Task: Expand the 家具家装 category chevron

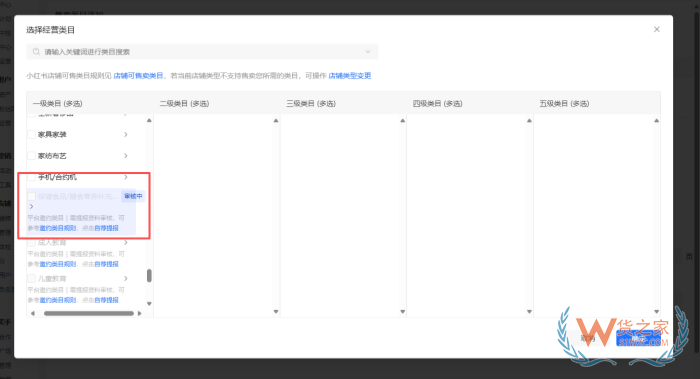Action: [x=125, y=134]
